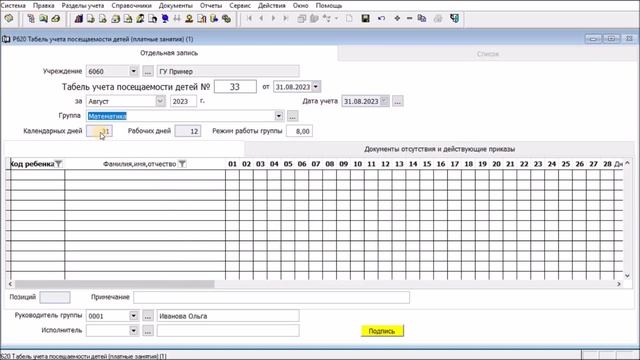Click the Режим работы группы field
Screen dimensions: 640x360
pyautogui.click(x=300, y=131)
